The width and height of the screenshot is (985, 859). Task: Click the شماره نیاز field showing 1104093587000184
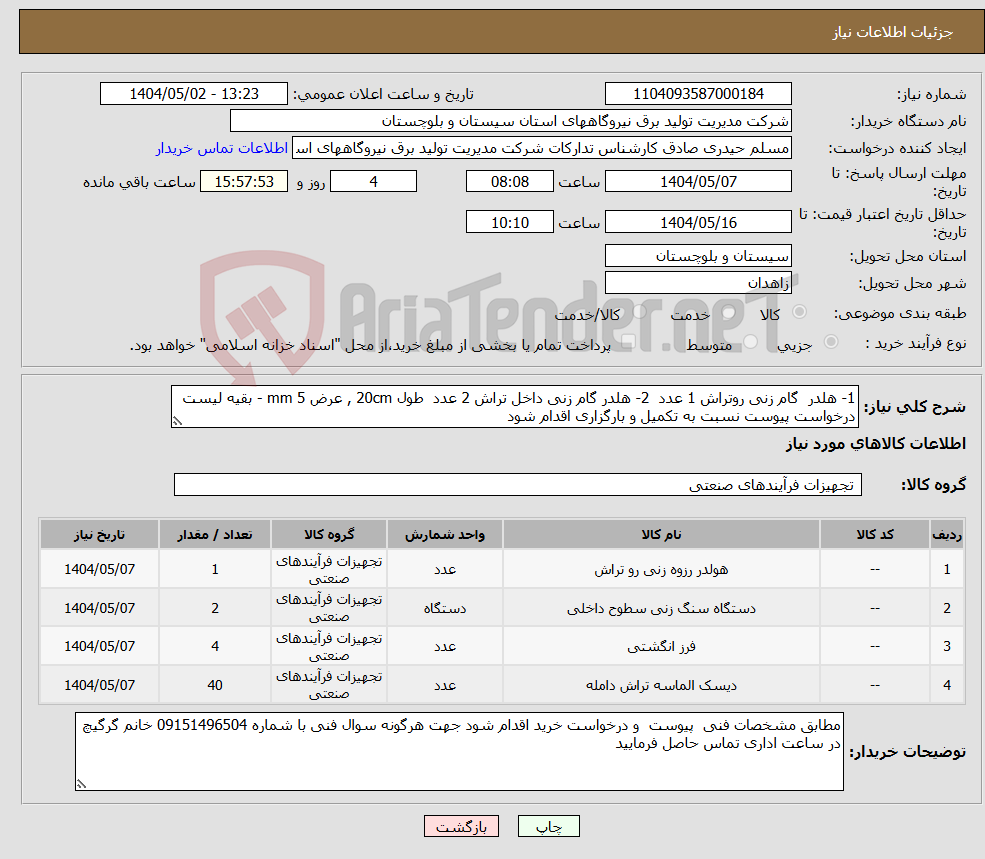696,93
